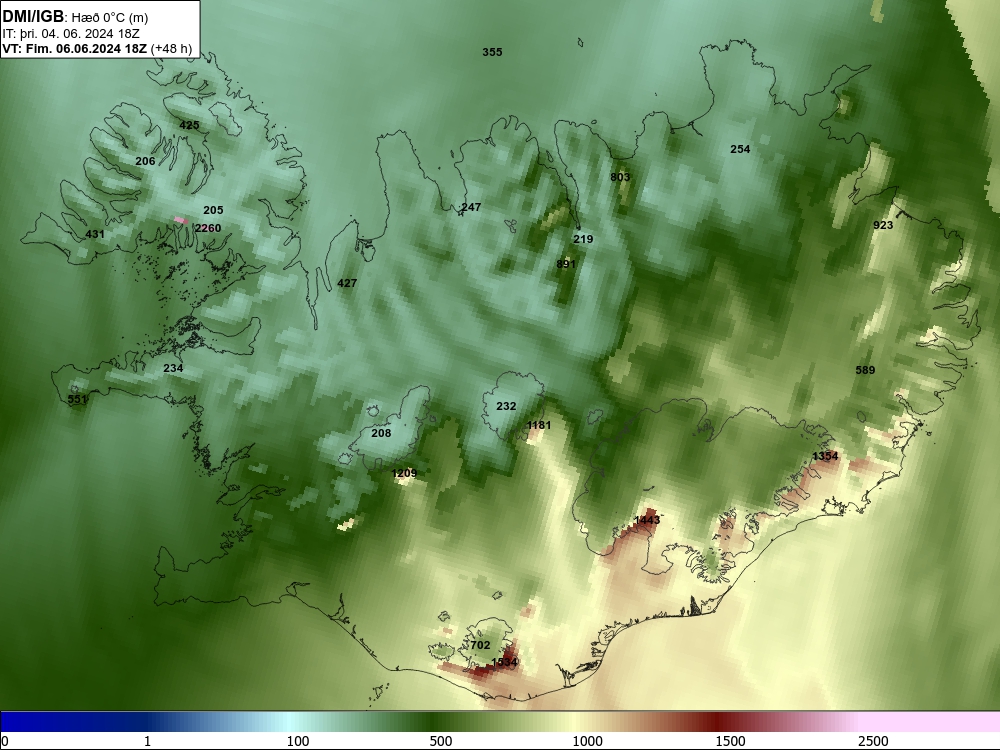Click the 425 label in Westfjords

point(189,125)
